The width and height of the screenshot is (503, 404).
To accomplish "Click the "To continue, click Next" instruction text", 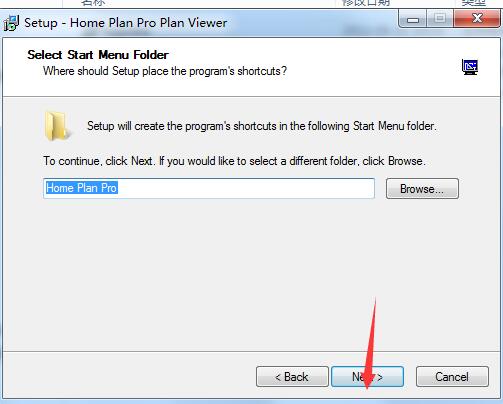I will 234,161.
